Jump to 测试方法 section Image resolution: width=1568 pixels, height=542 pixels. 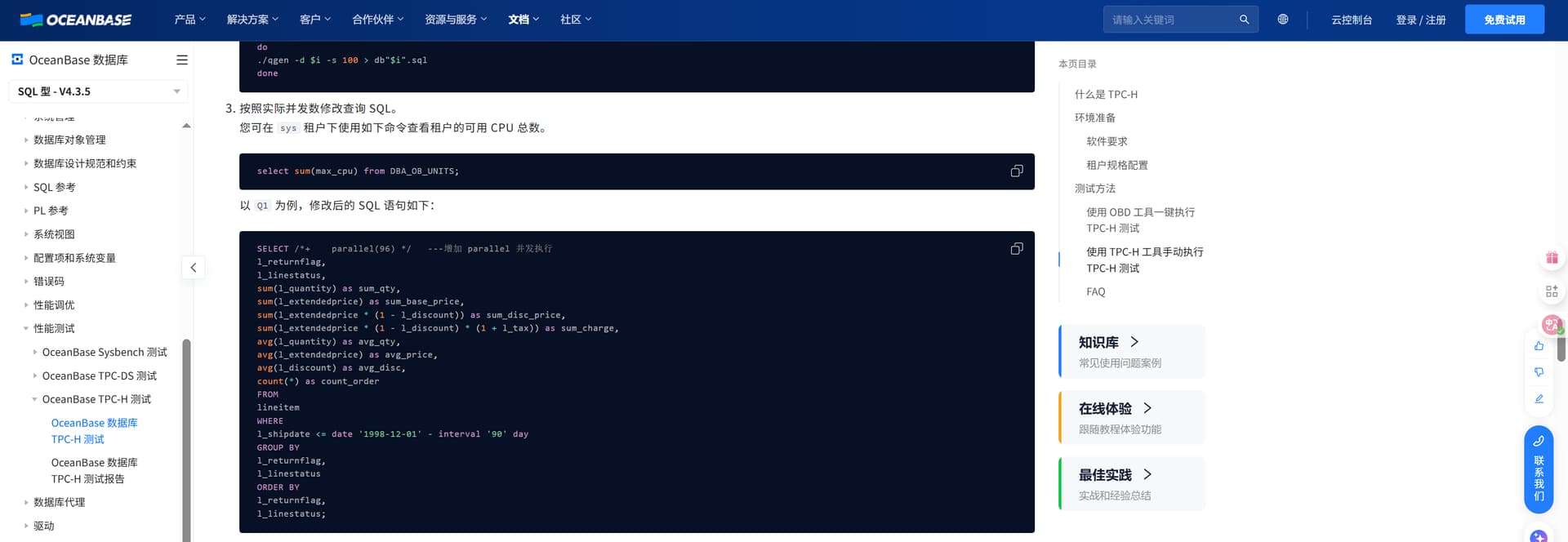1095,189
